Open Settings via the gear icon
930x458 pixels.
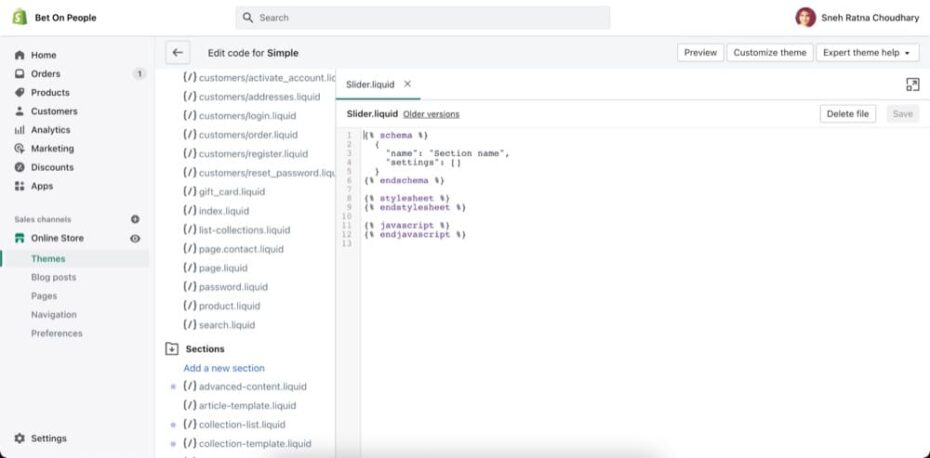(19, 438)
